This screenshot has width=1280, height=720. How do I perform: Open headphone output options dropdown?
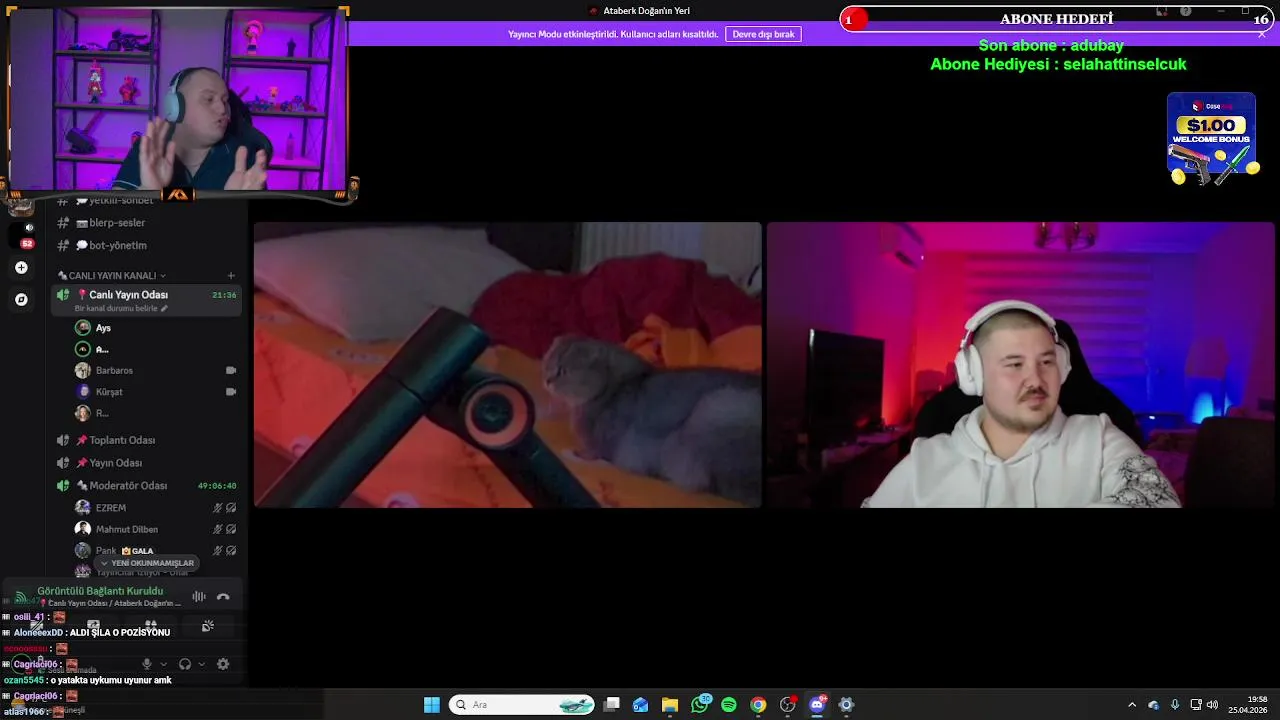(x=201, y=664)
